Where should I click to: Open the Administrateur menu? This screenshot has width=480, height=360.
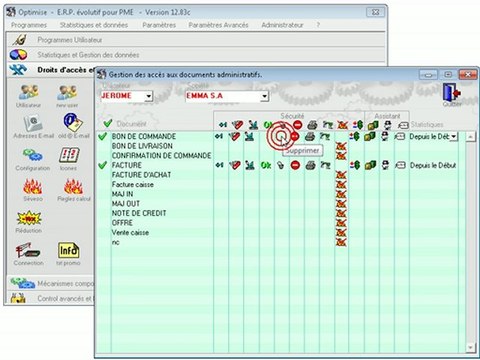pyautogui.click(x=282, y=25)
